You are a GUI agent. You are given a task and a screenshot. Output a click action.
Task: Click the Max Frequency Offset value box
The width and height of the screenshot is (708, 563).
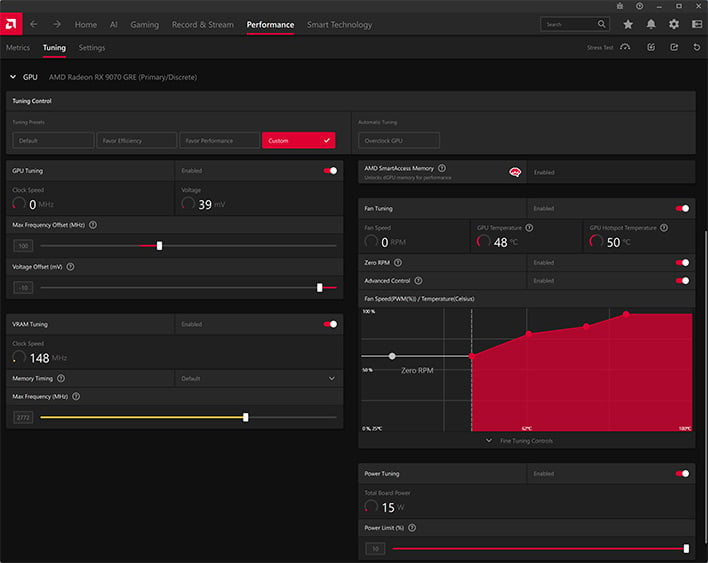click(23, 246)
